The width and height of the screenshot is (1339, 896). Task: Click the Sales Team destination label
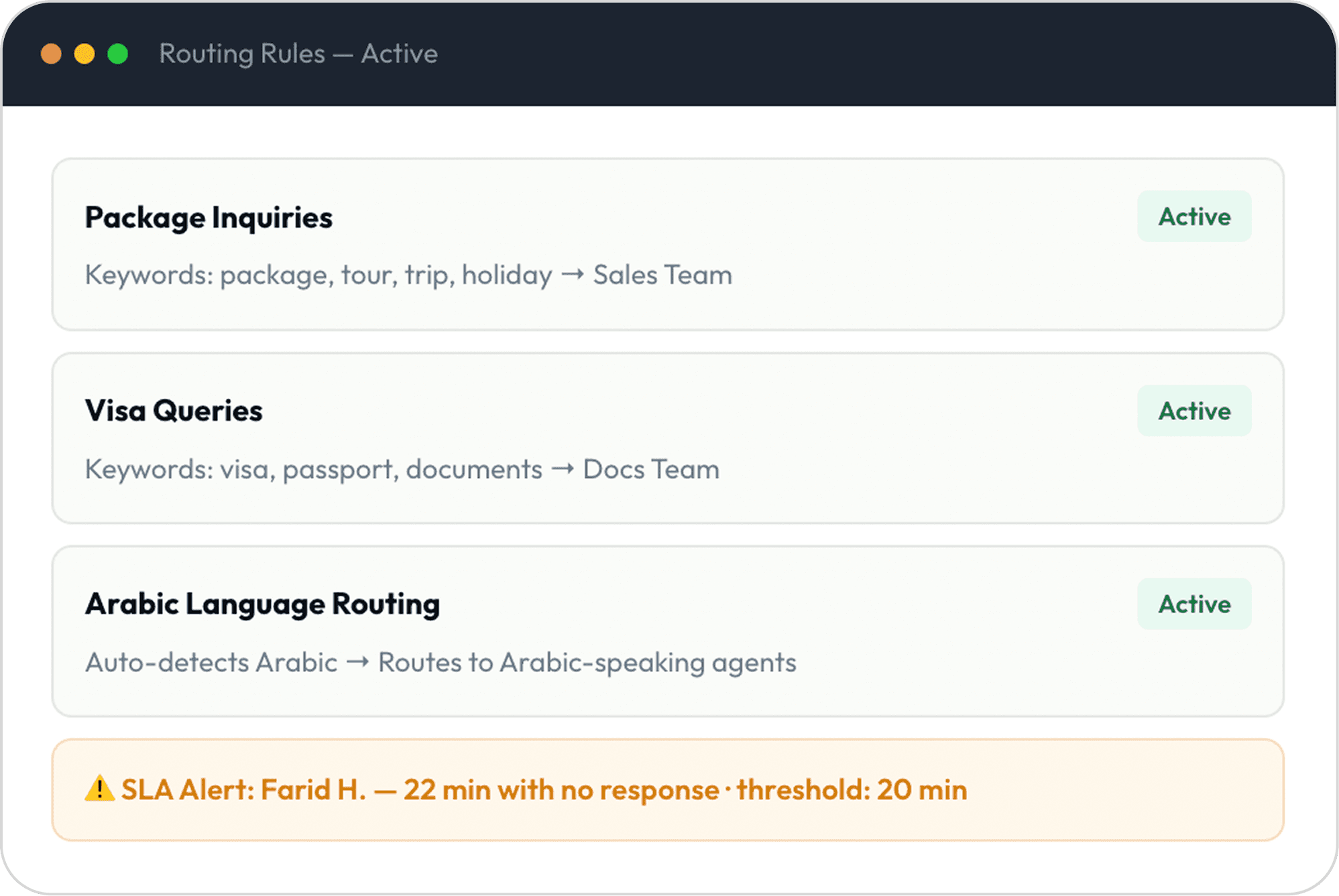(662, 275)
